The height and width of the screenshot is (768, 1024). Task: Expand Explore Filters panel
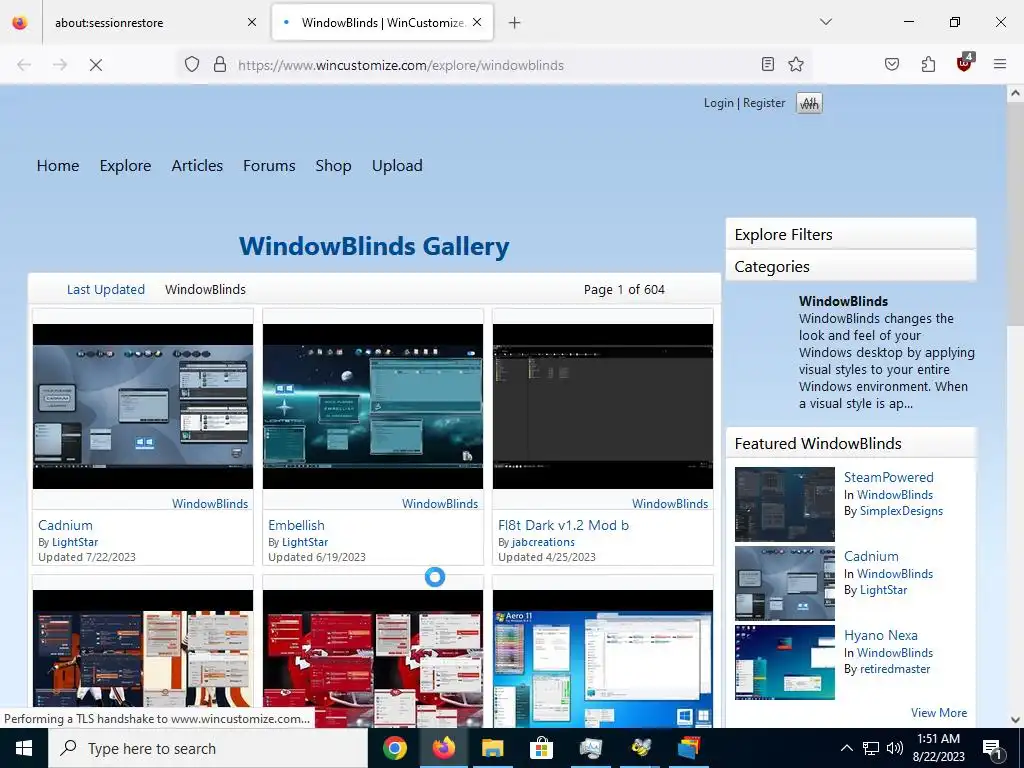click(850, 234)
